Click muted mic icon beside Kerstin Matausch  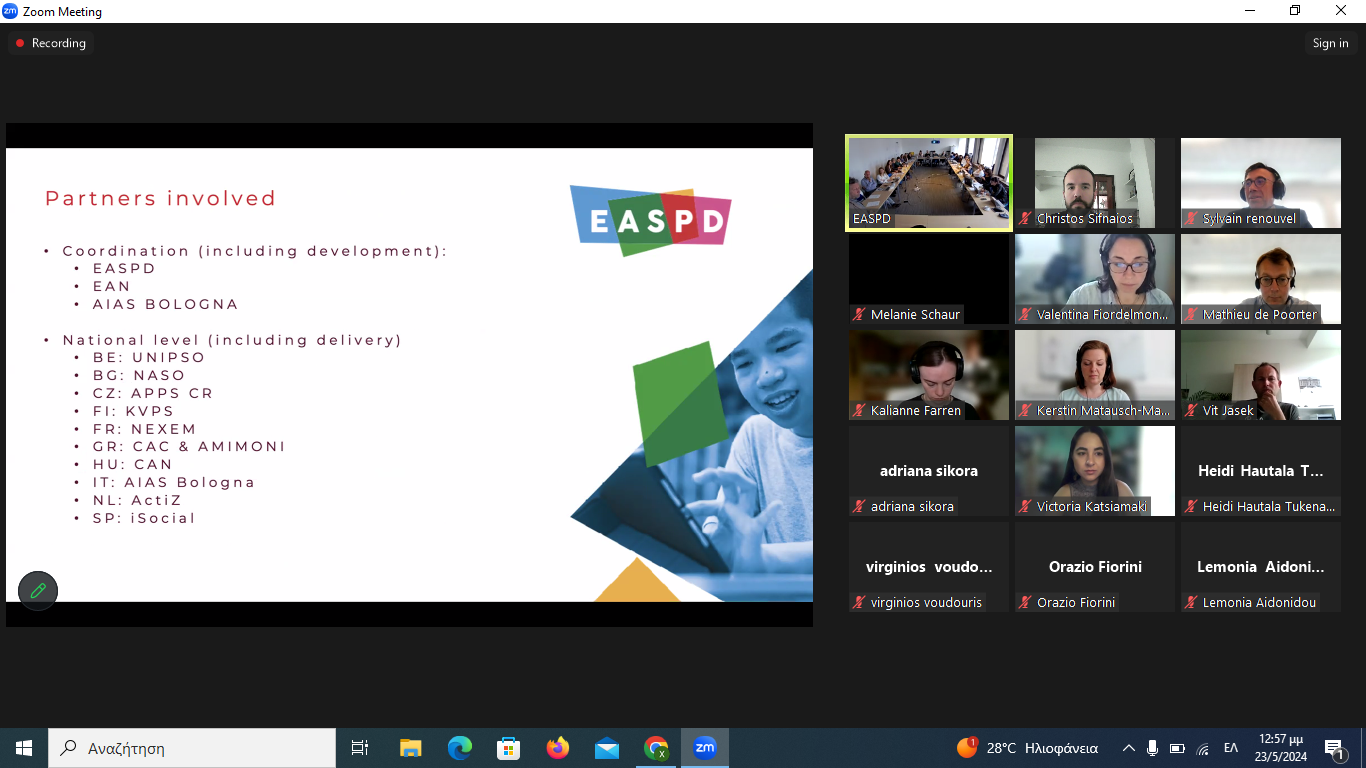[x=1025, y=410]
